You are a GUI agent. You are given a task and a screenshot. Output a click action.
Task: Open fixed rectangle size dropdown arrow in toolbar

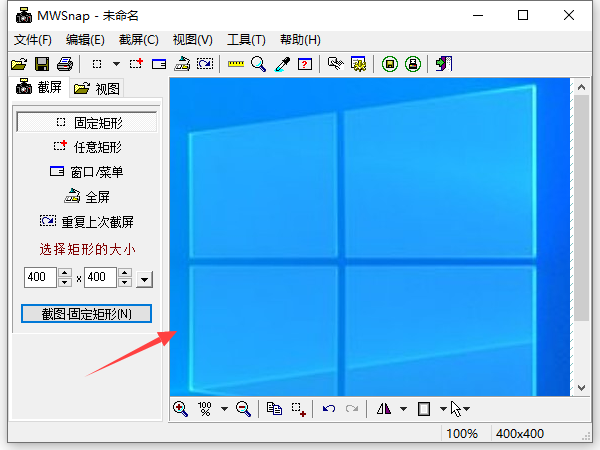(x=116, y=64)
